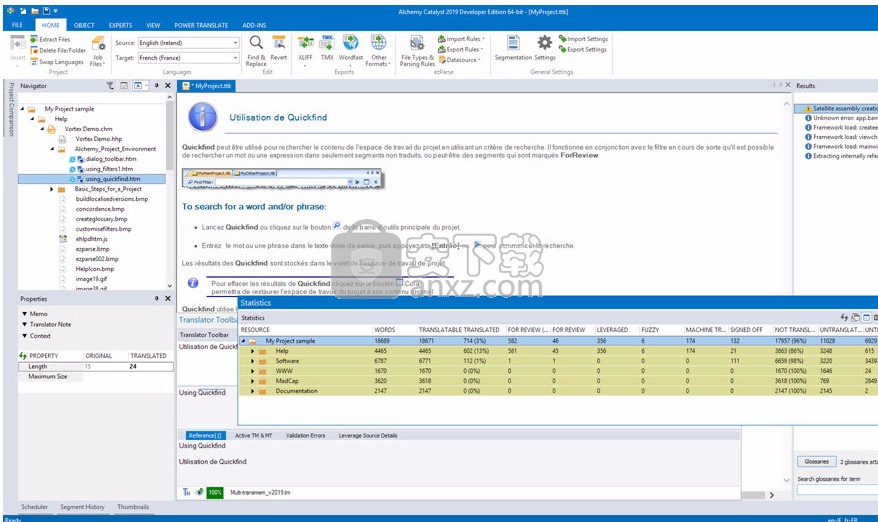Open the general Settings gear icon
Image resolution: width=878 pixels, height=522 pixels.
[x=544, y=48]
